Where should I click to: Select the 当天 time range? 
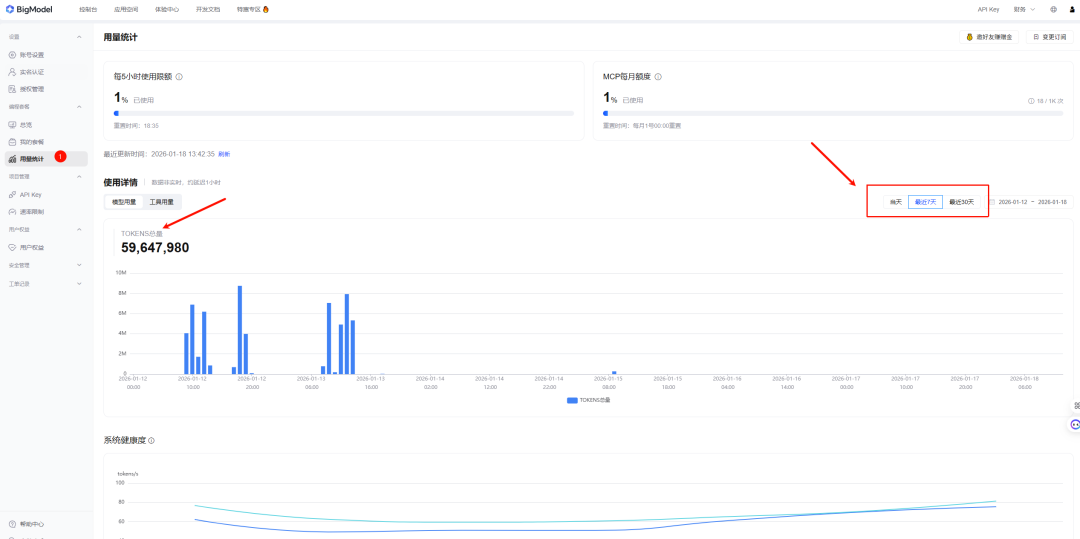point(895,202)
